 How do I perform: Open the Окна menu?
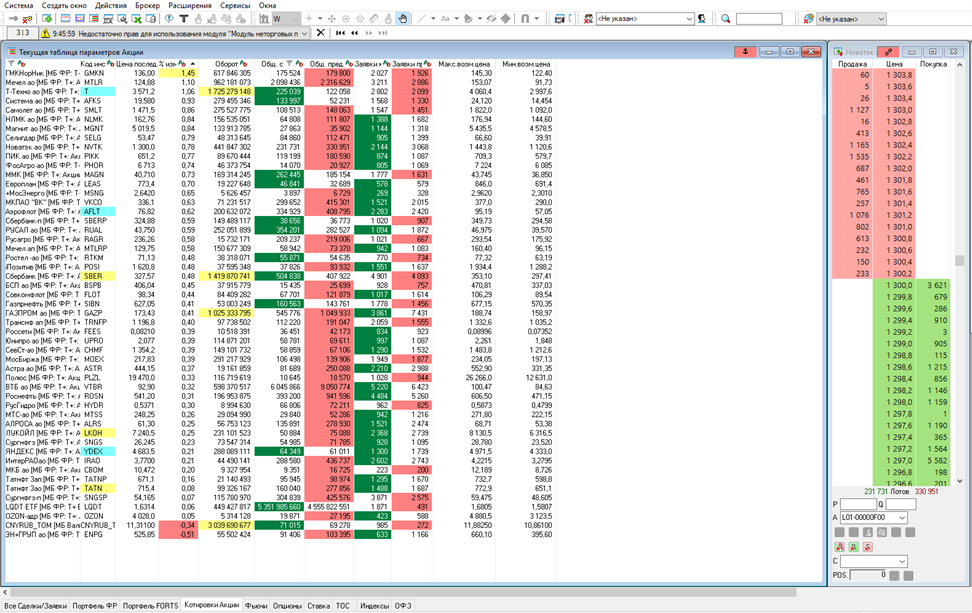(x=267, y=5)
